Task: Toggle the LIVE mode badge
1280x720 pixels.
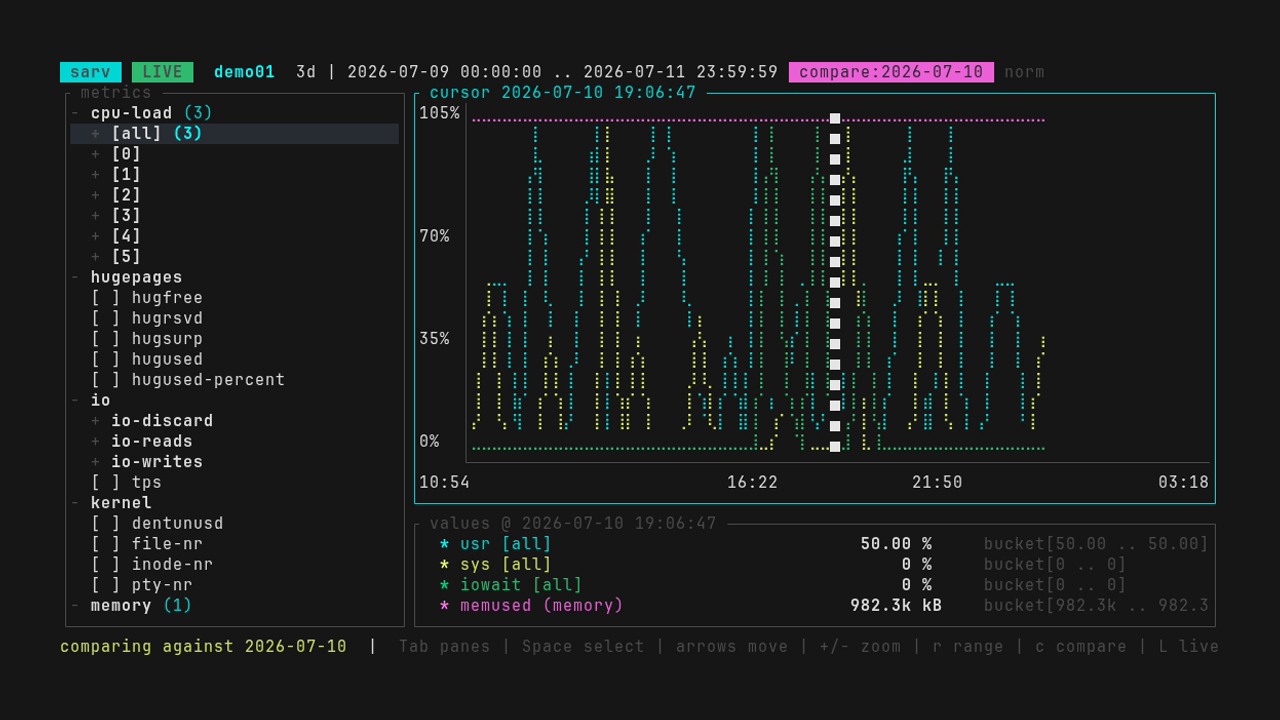Action: click(163, 72)
